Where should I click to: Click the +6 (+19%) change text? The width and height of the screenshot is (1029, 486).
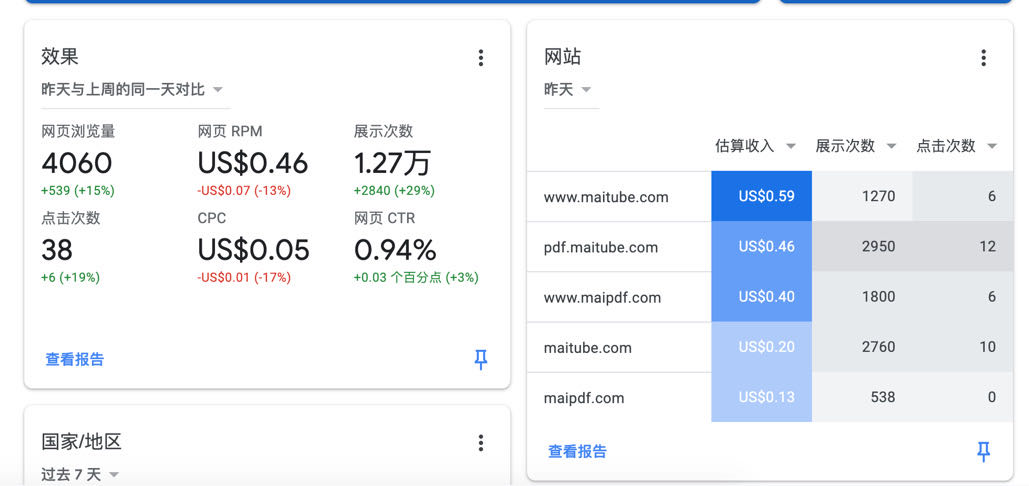click(70, 277)
